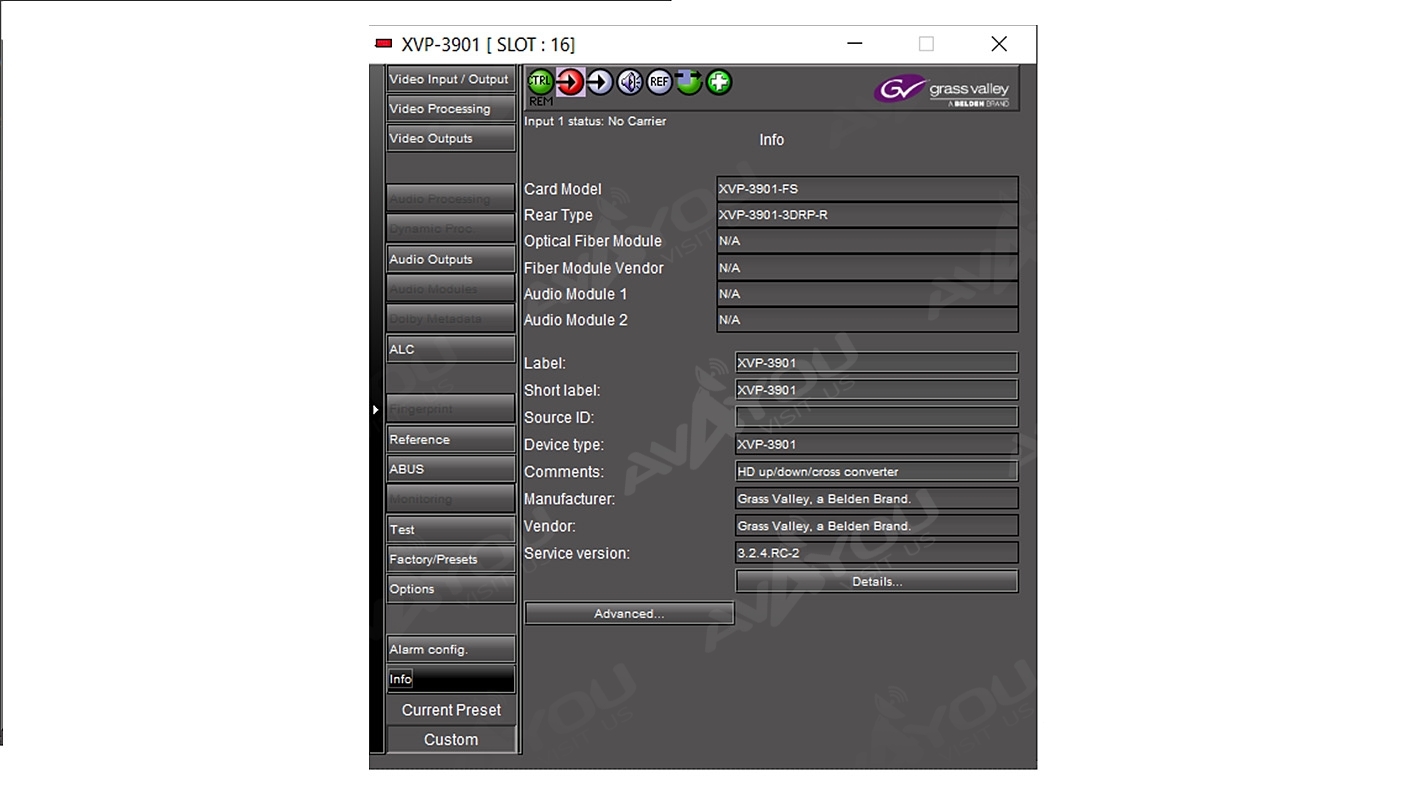Click the red input arrow status icon

tap(570, 82)
